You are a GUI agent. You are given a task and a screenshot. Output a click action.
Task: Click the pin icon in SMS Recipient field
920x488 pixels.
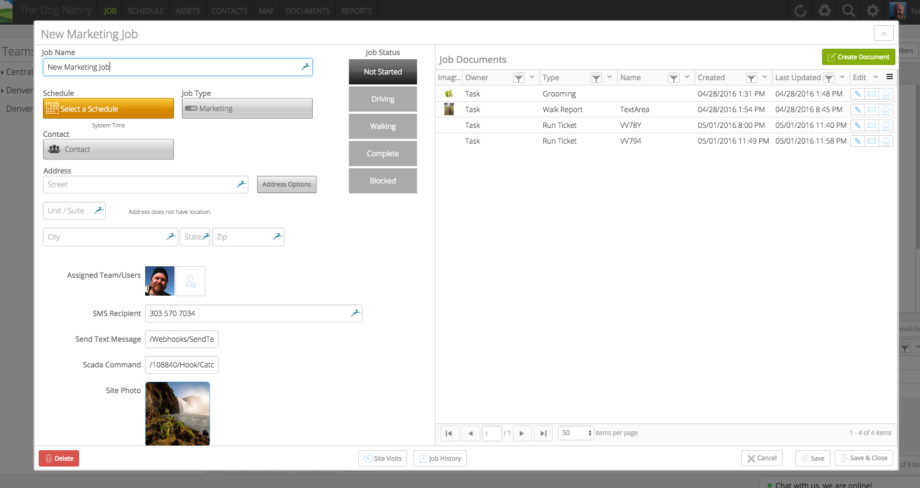(x=355, y=313)
